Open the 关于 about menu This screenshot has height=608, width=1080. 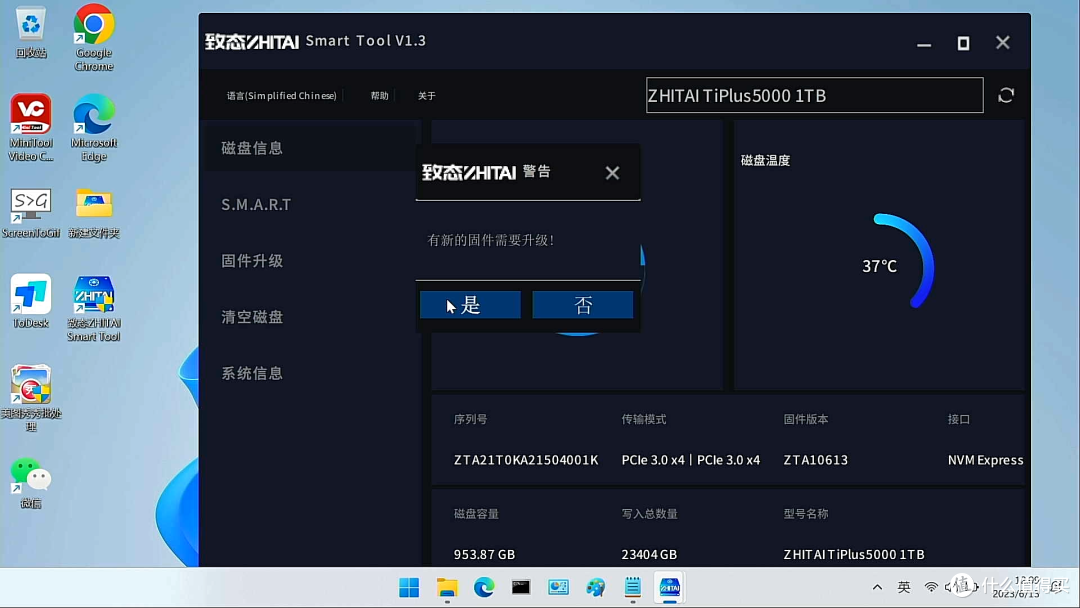pos(426,96)
